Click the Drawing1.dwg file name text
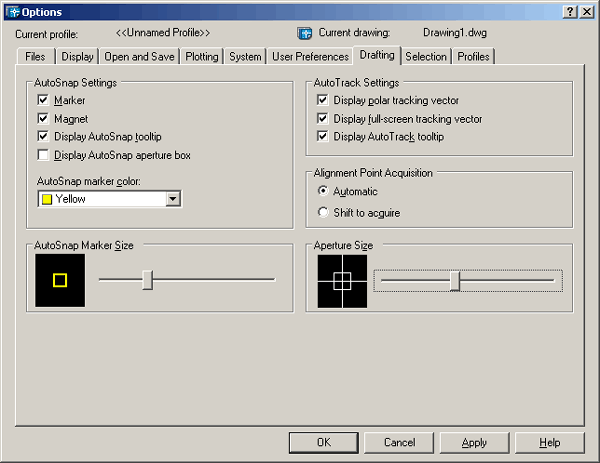 [x=455, y=33]
